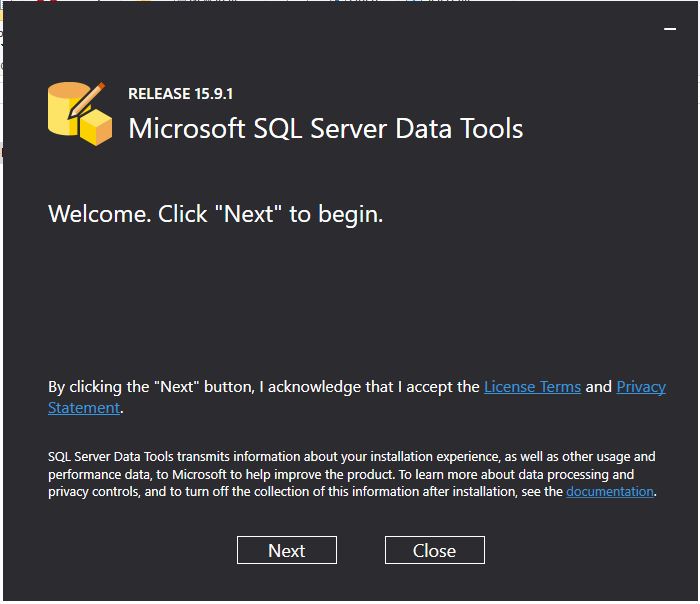Click the Close button in the installer
This screenshot has height=604, width=700.
(434, 550)
